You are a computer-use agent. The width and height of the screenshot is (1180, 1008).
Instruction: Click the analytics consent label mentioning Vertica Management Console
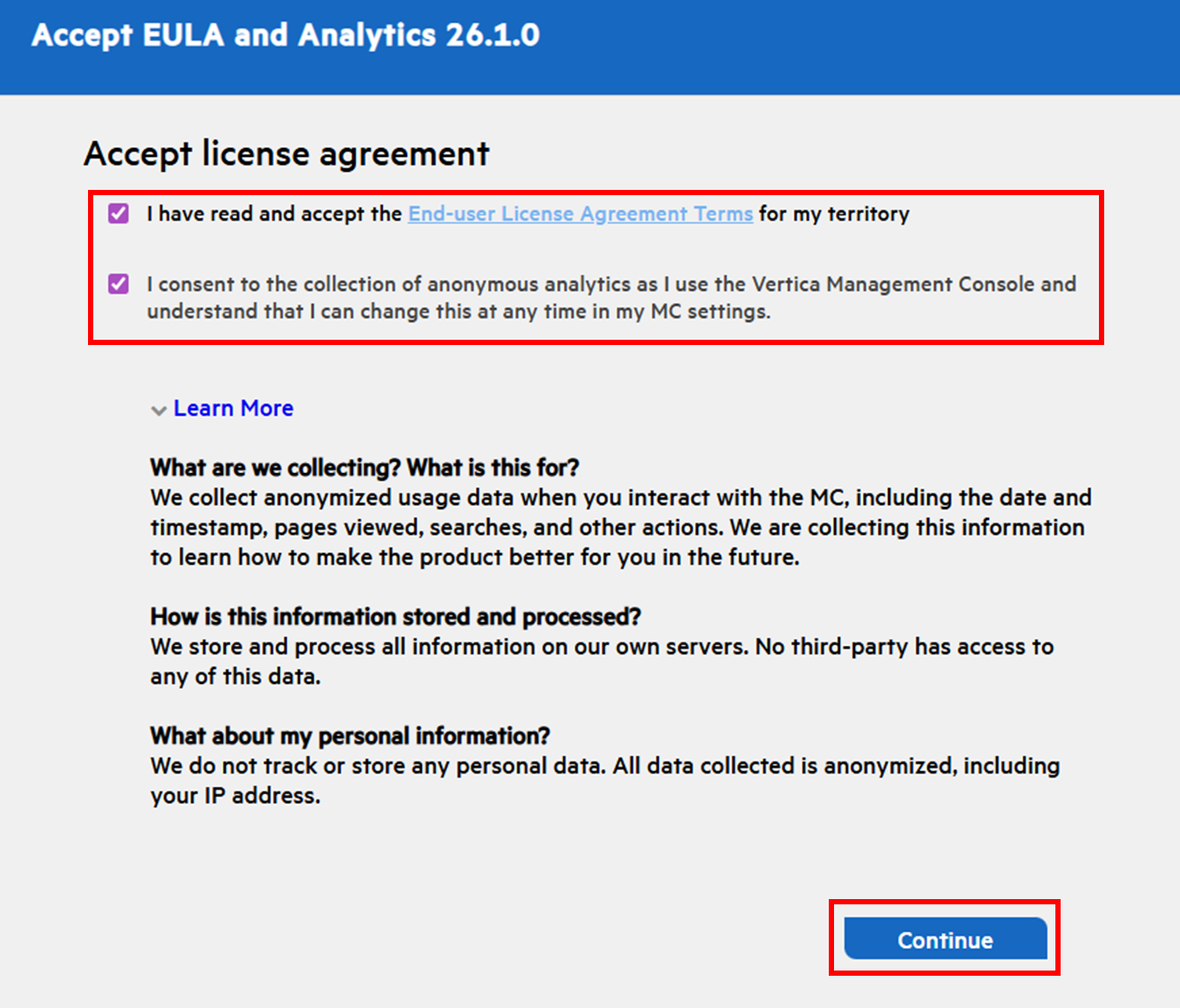point(612,297)
